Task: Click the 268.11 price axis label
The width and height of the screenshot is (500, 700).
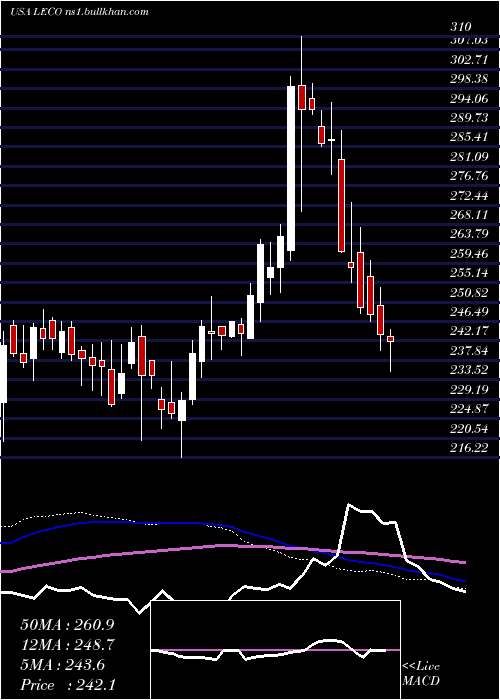Action: [469, 214]
